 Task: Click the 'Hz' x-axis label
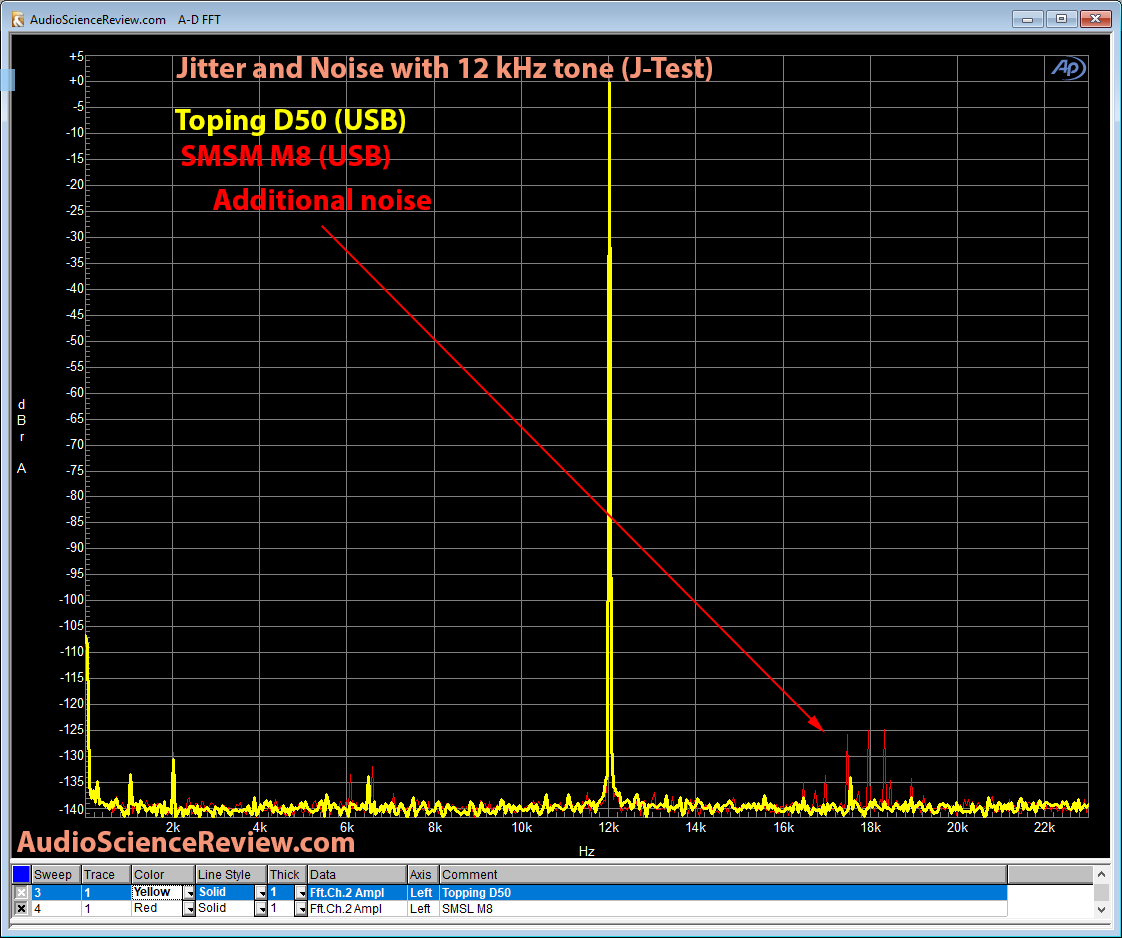point(587,851)
